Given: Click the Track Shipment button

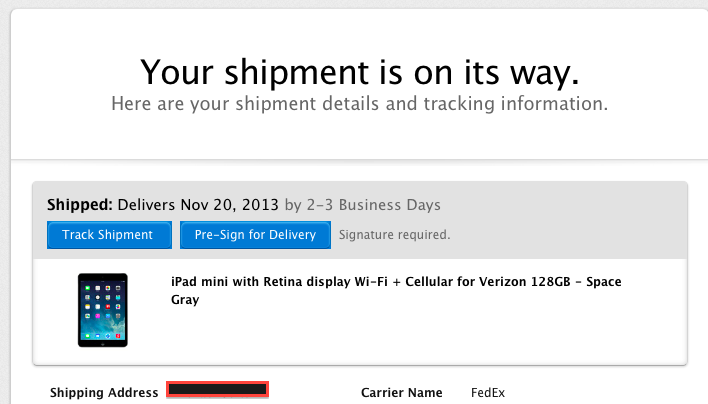Looking at the screenshot, I should [109, 235].
